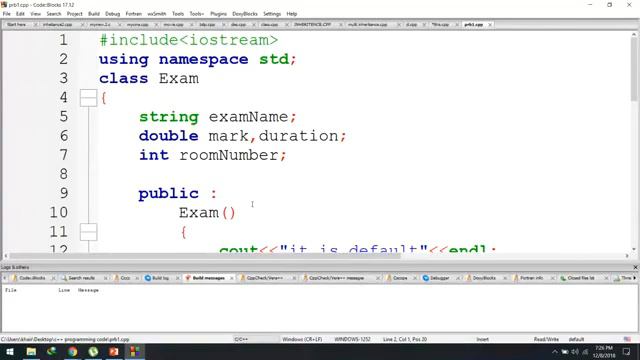This screenshot has height=360, width=640.
Task: Click the Windows (CR+LF) status entry
Action: click(302, 339)
